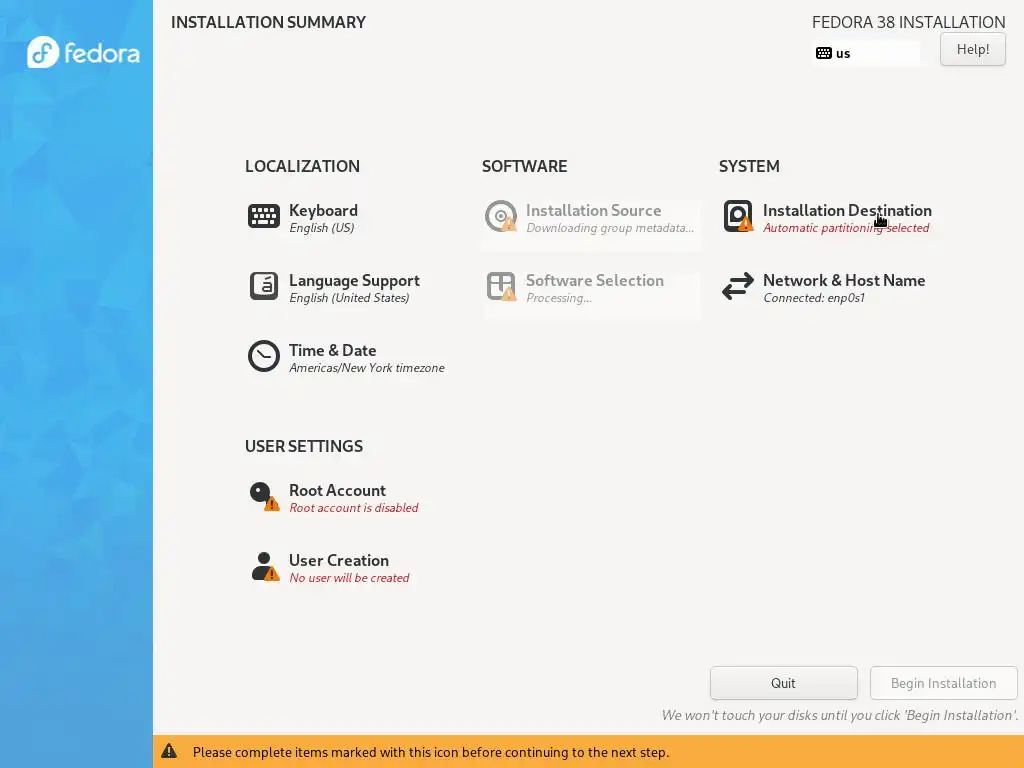Screen dimensions: 1024x768
Task: Open the User Creation label
Action: [x=339, y=560]
